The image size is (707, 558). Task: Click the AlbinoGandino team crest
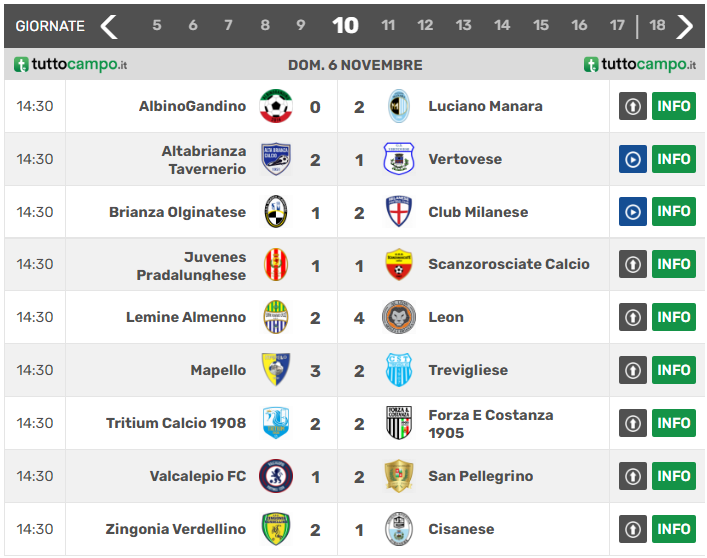275,106
